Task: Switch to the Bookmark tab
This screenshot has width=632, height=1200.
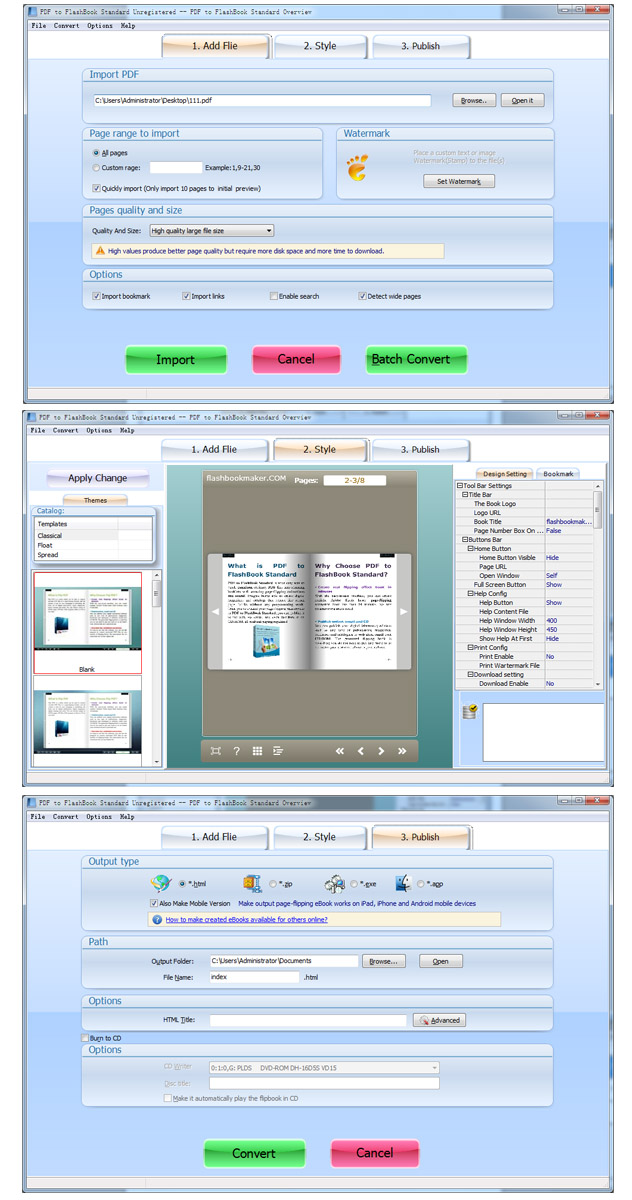Action: pyautogui.click(x=558, y=474)
